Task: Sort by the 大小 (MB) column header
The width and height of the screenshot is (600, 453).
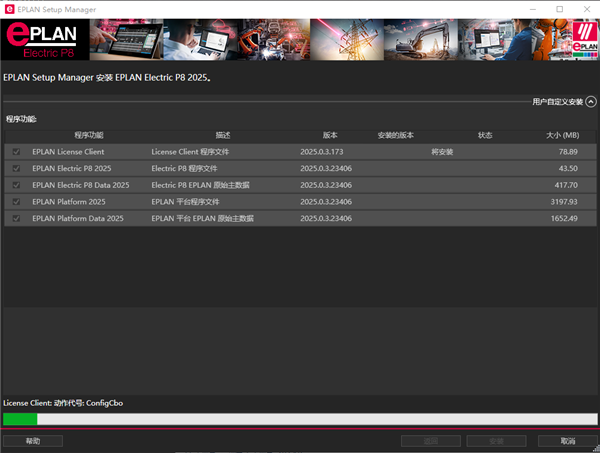Action: (562, 135)
